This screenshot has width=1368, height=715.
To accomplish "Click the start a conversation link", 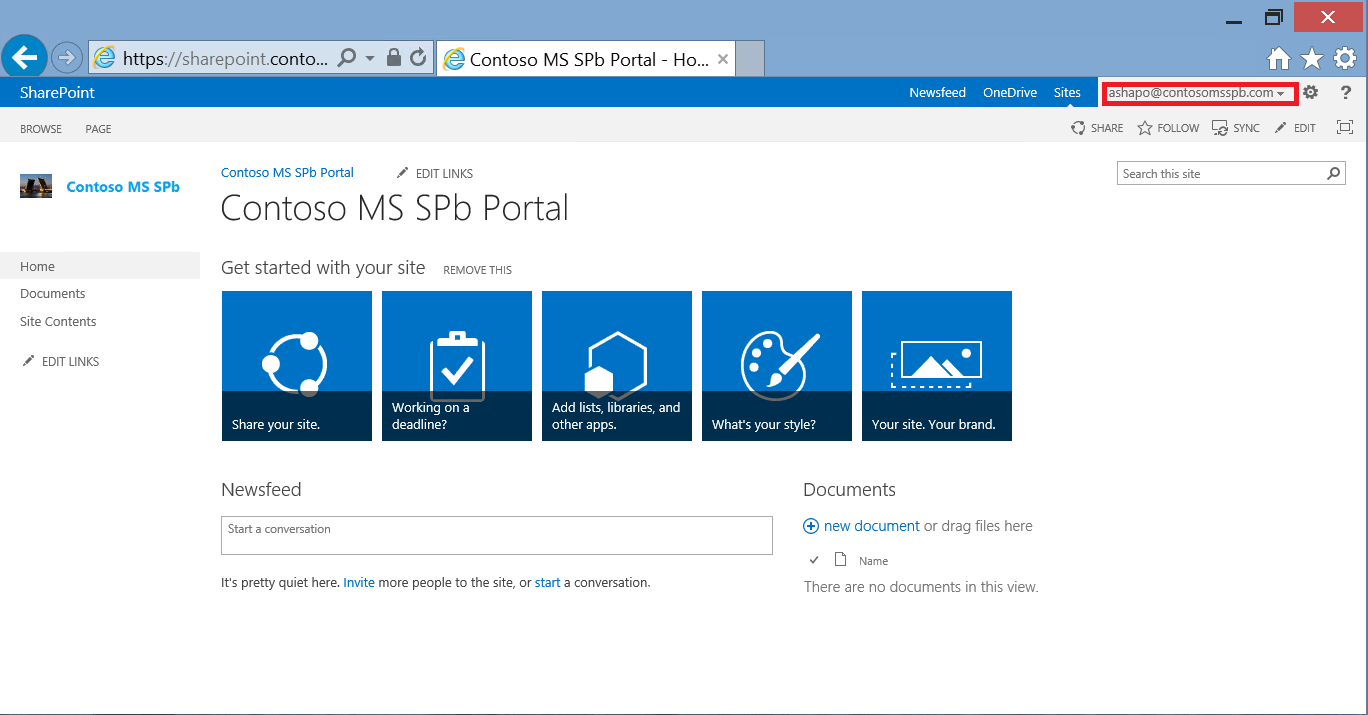I will [547, 582].
